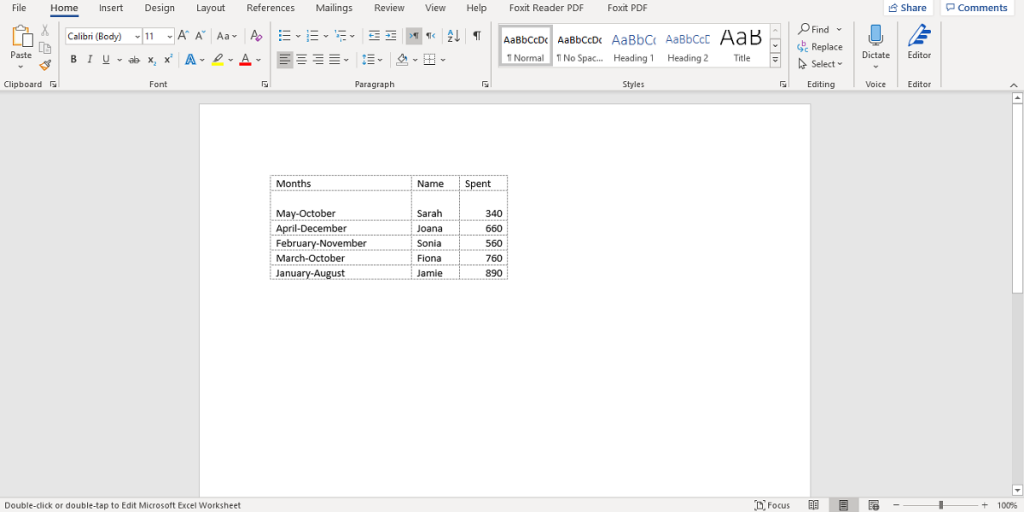This screenshot has width=1024, height=512.
Task: Toggle italic formatting
Action: (89, 59)
